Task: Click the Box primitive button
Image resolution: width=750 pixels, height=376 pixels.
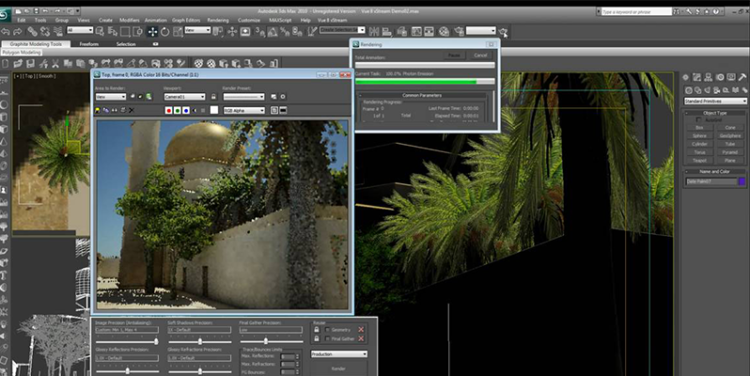Action: coord(699,128)
